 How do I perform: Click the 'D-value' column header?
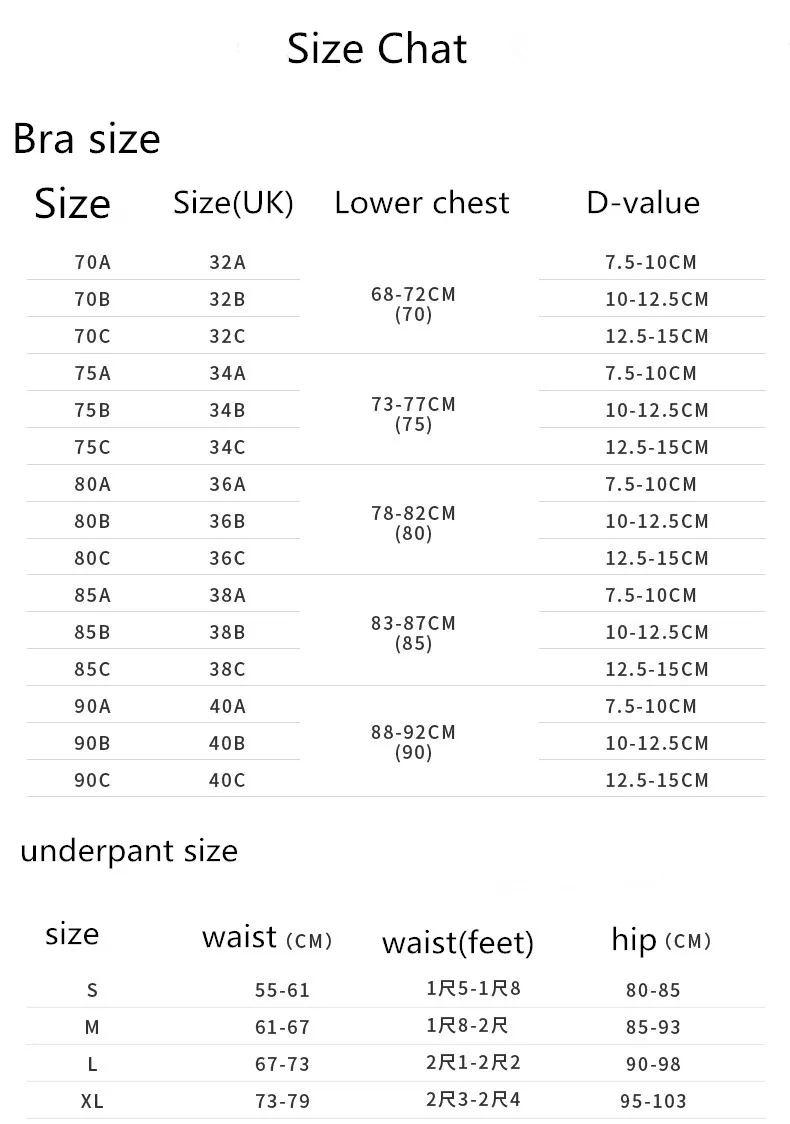point(643,203)
